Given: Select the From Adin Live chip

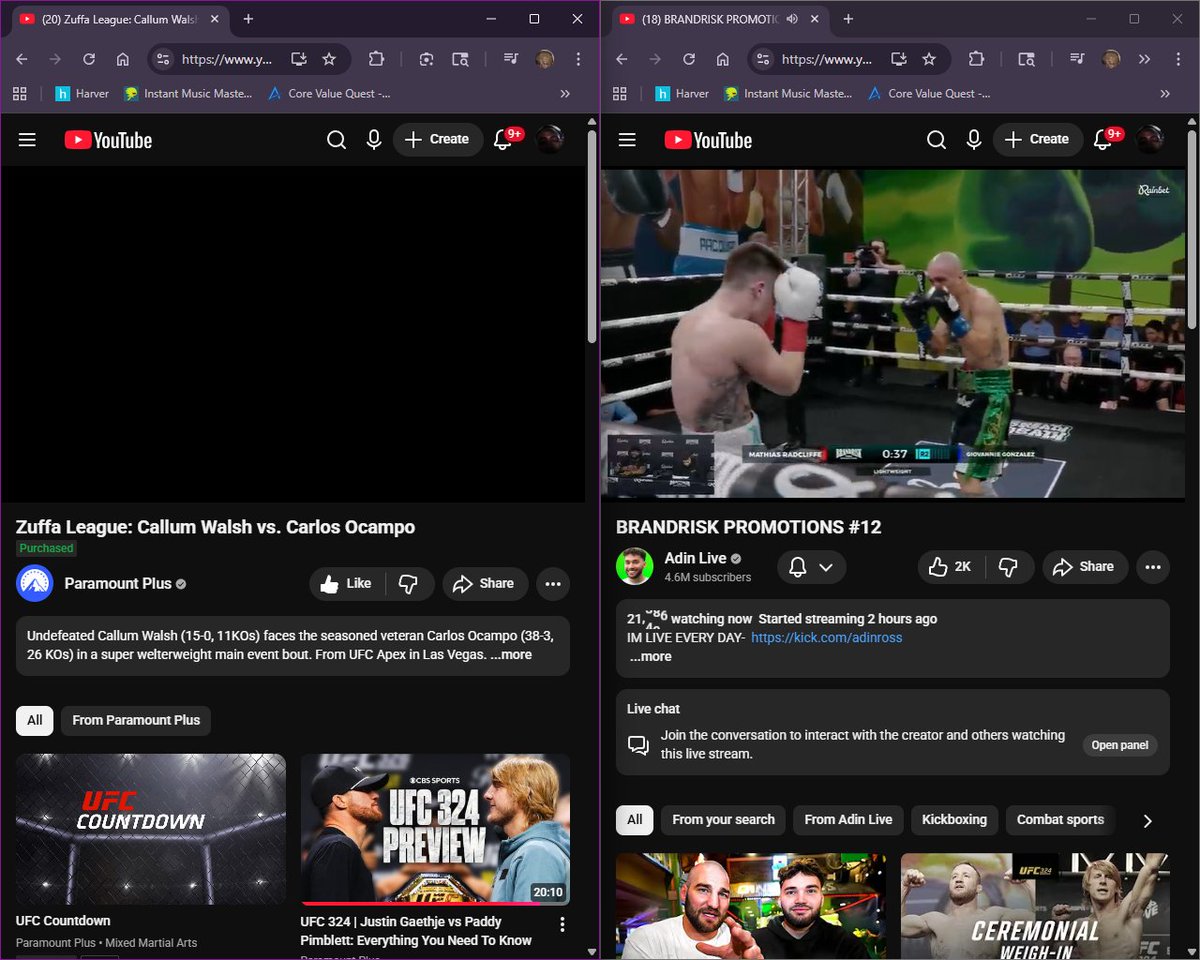Looking at the screenshot, I should (848, 820).
